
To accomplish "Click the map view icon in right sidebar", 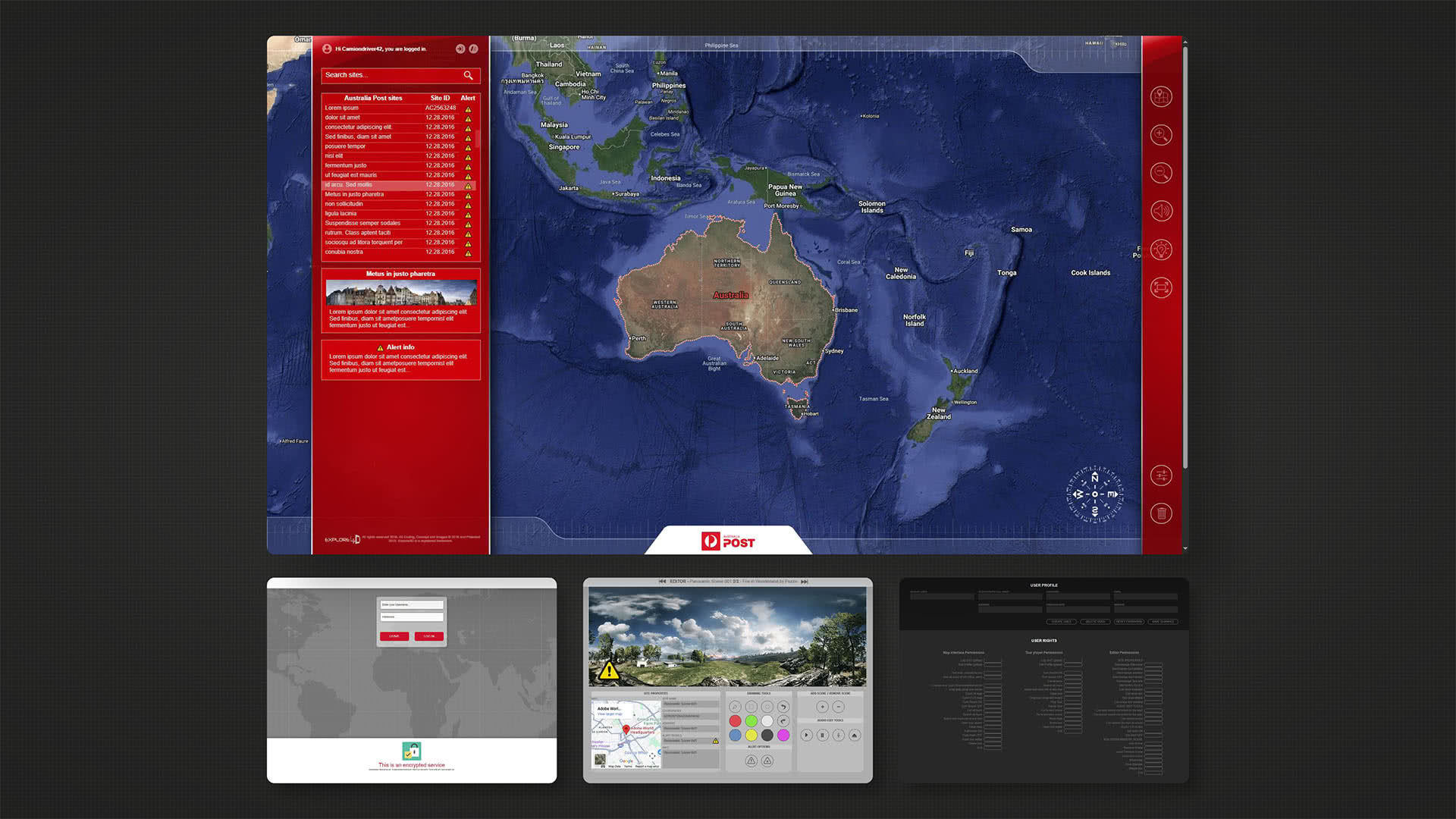I will [1161, 97].
